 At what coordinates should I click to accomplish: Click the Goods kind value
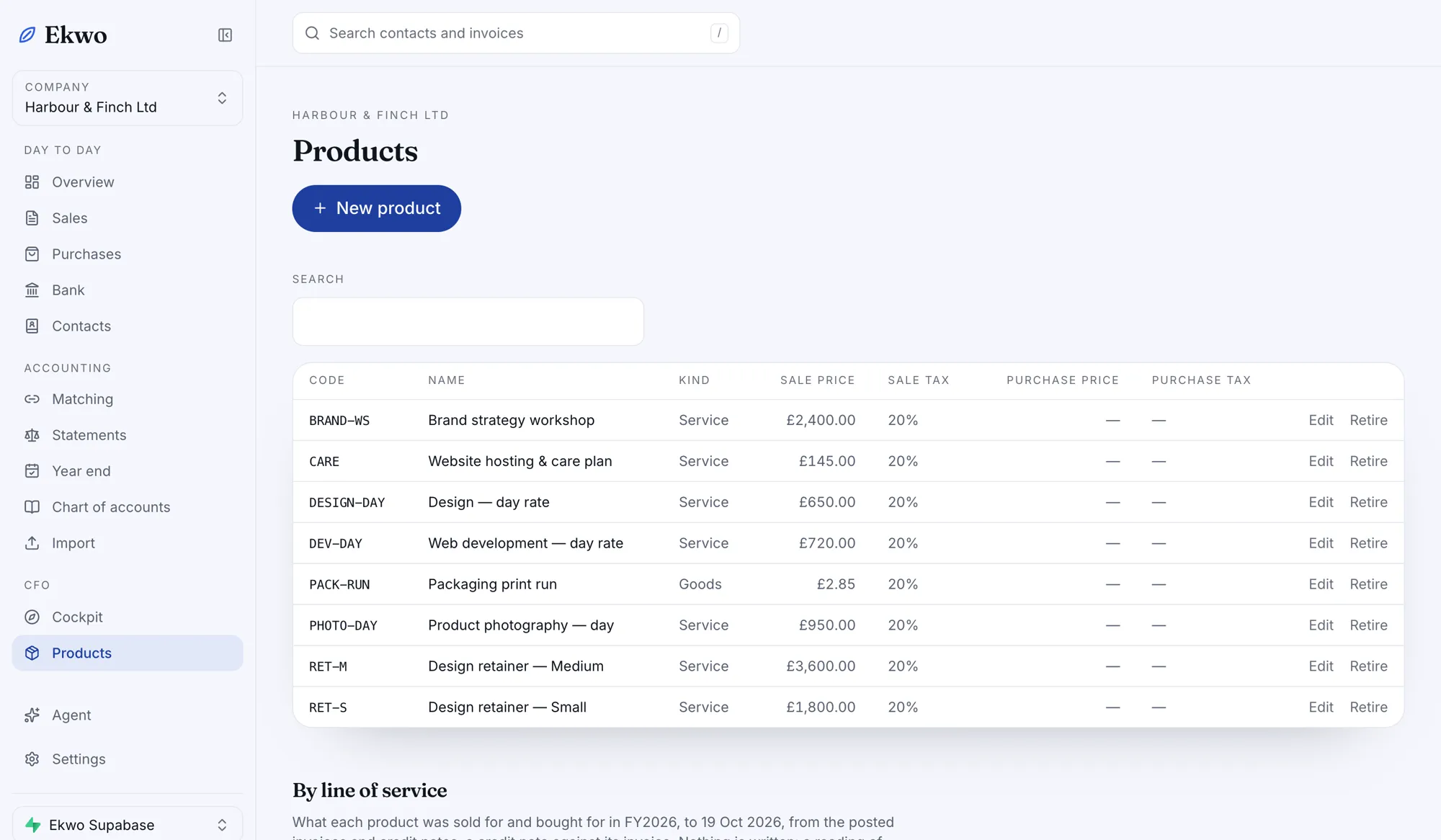point(700,584)
